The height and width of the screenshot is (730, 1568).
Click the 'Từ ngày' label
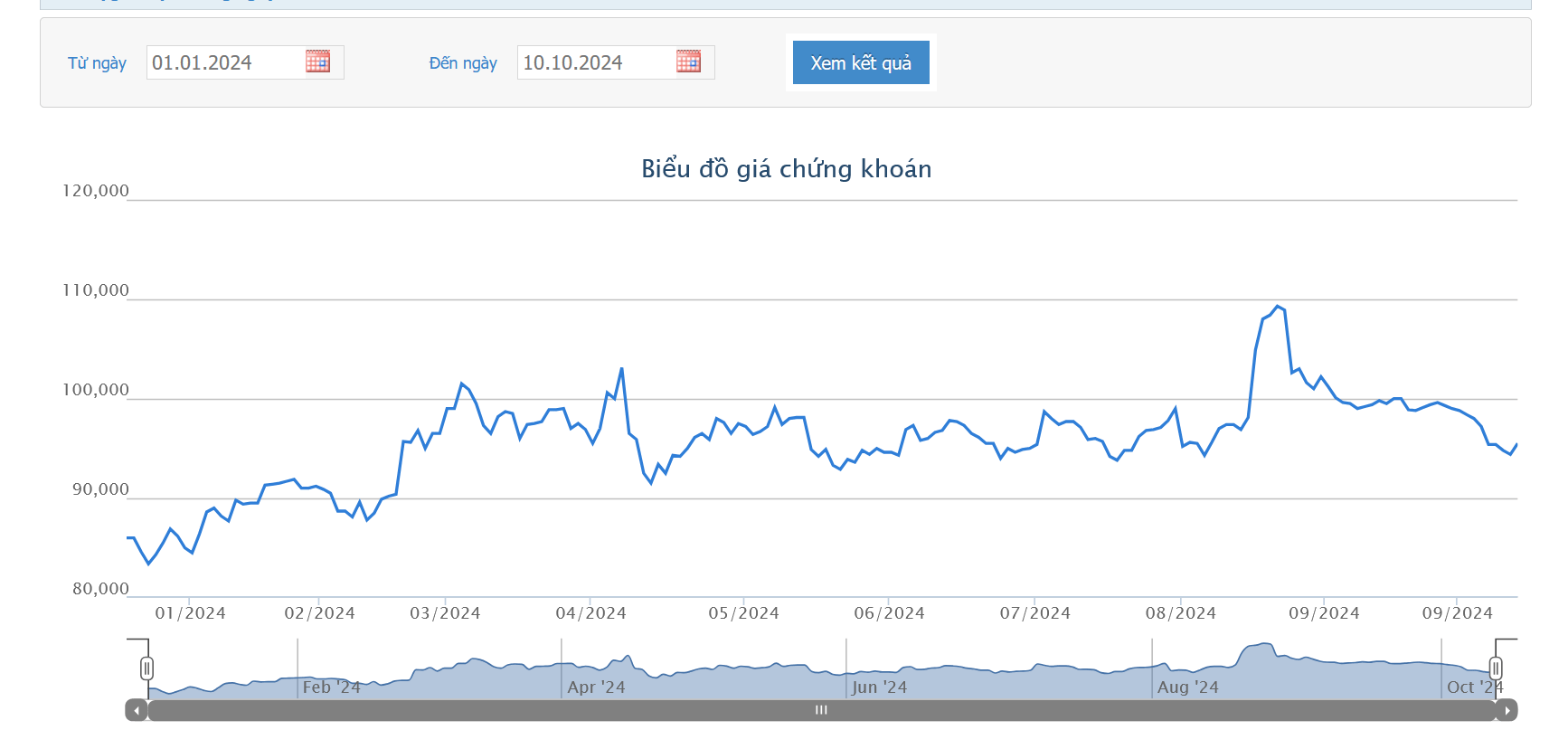97,63
